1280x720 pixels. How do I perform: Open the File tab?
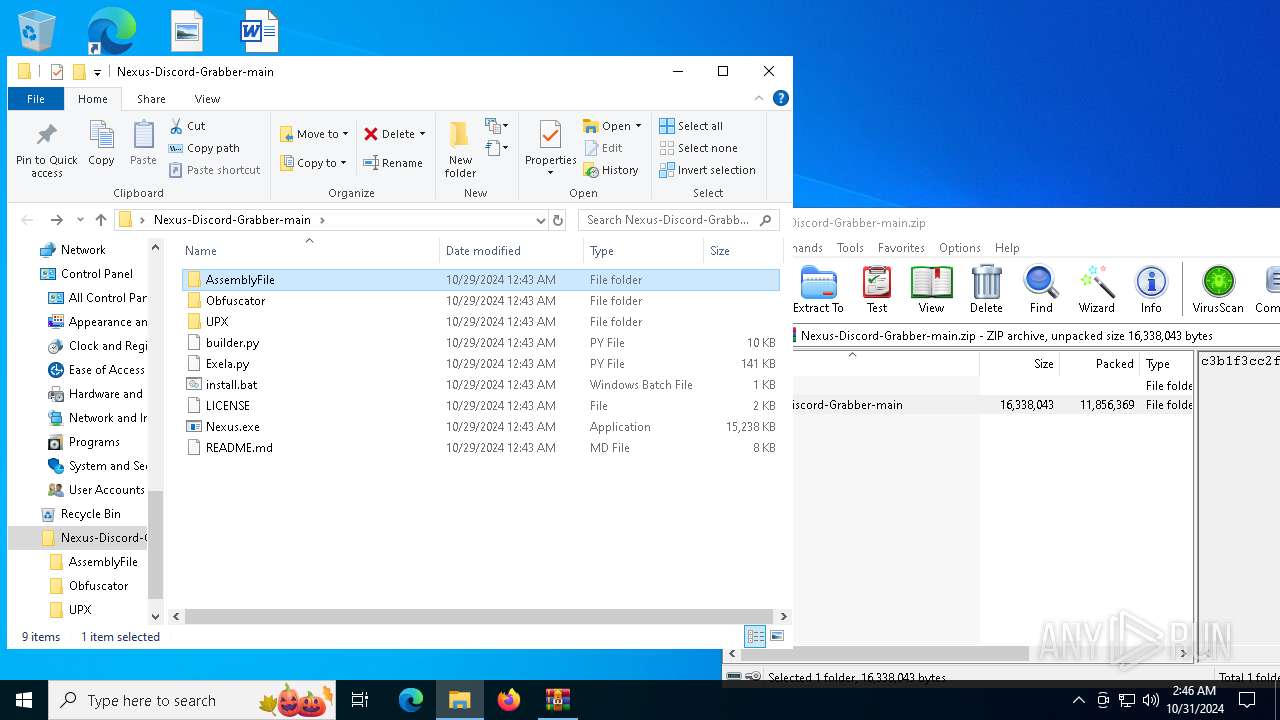tap(36, 99)
